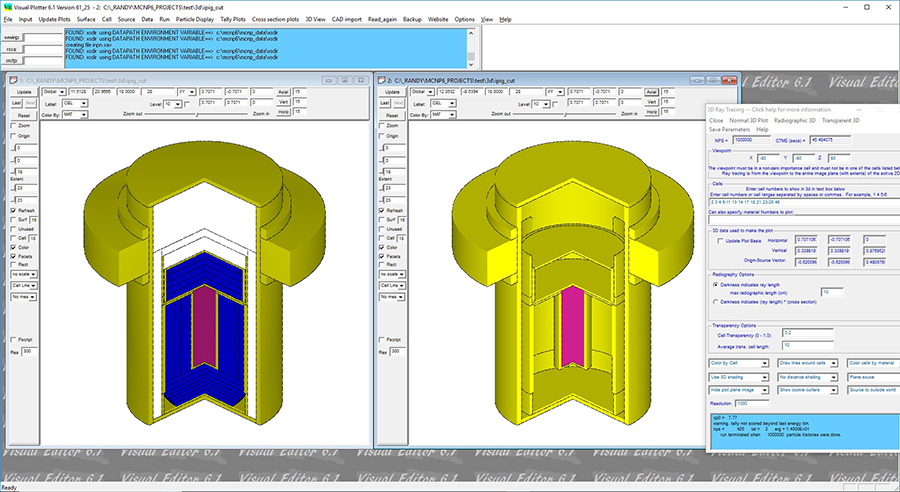Open 'No distance shading' dropdown
This screenshot has height=492, width=900.
click(808, 377)
